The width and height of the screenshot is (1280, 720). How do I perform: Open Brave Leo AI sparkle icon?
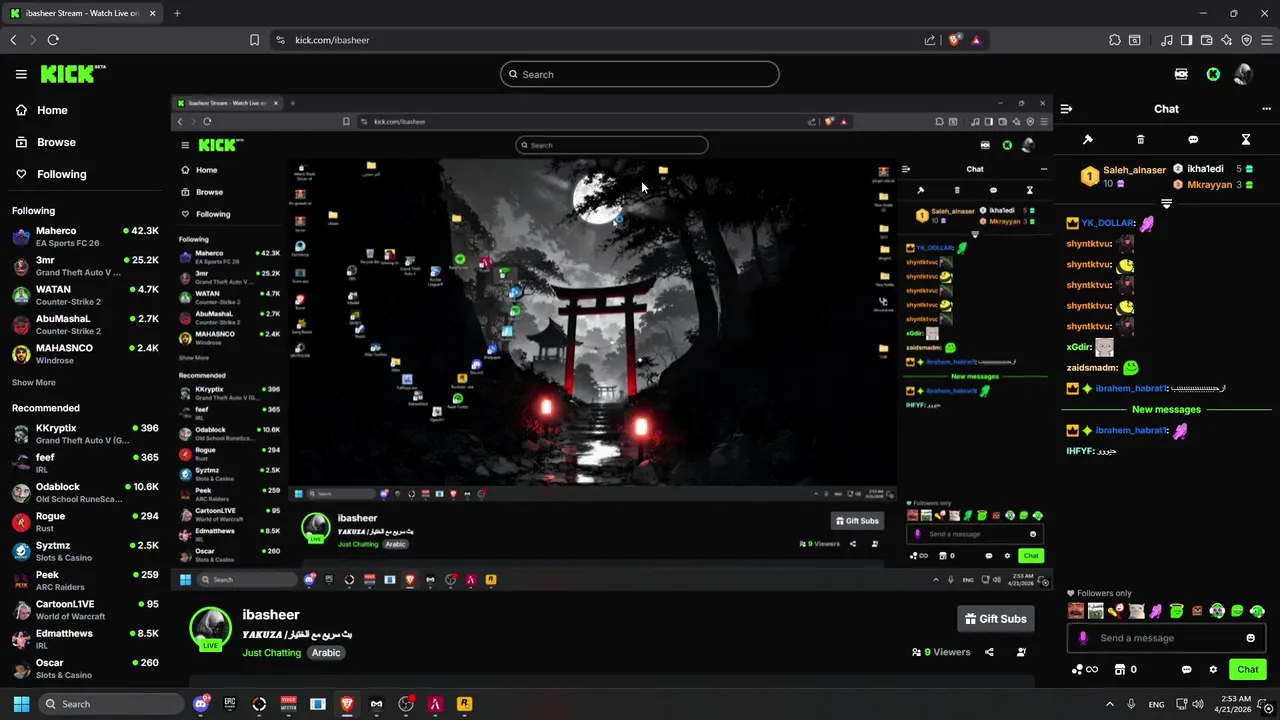coord(1227,40)
